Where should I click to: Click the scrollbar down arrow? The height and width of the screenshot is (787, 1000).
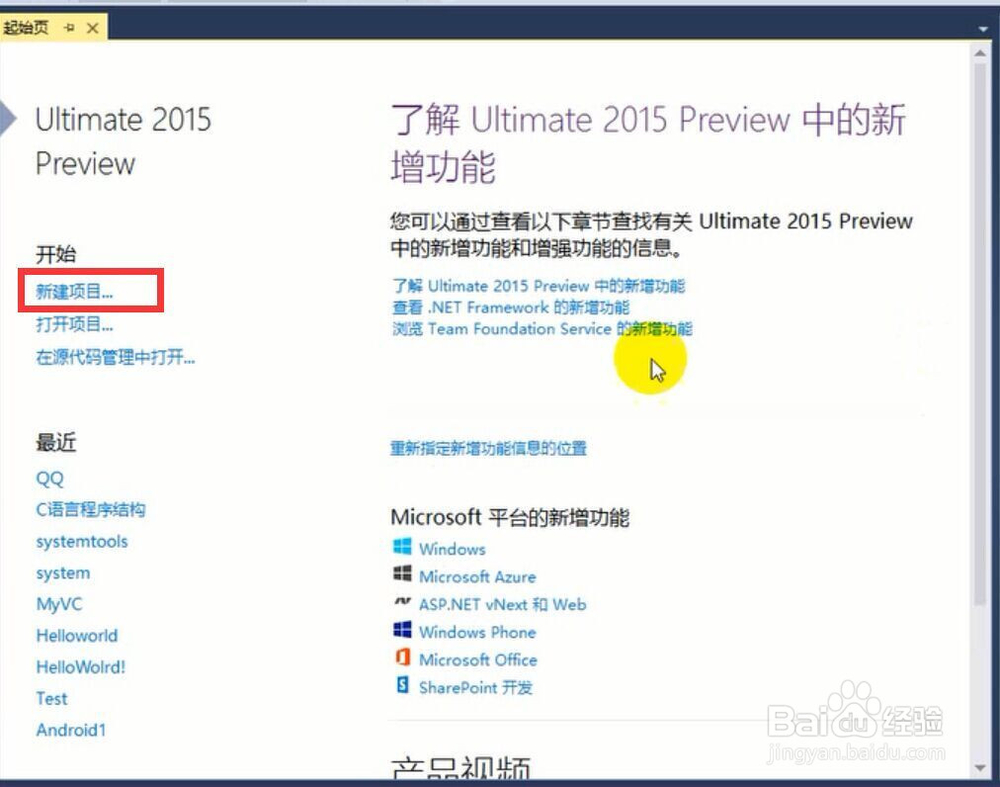point(981,769)
